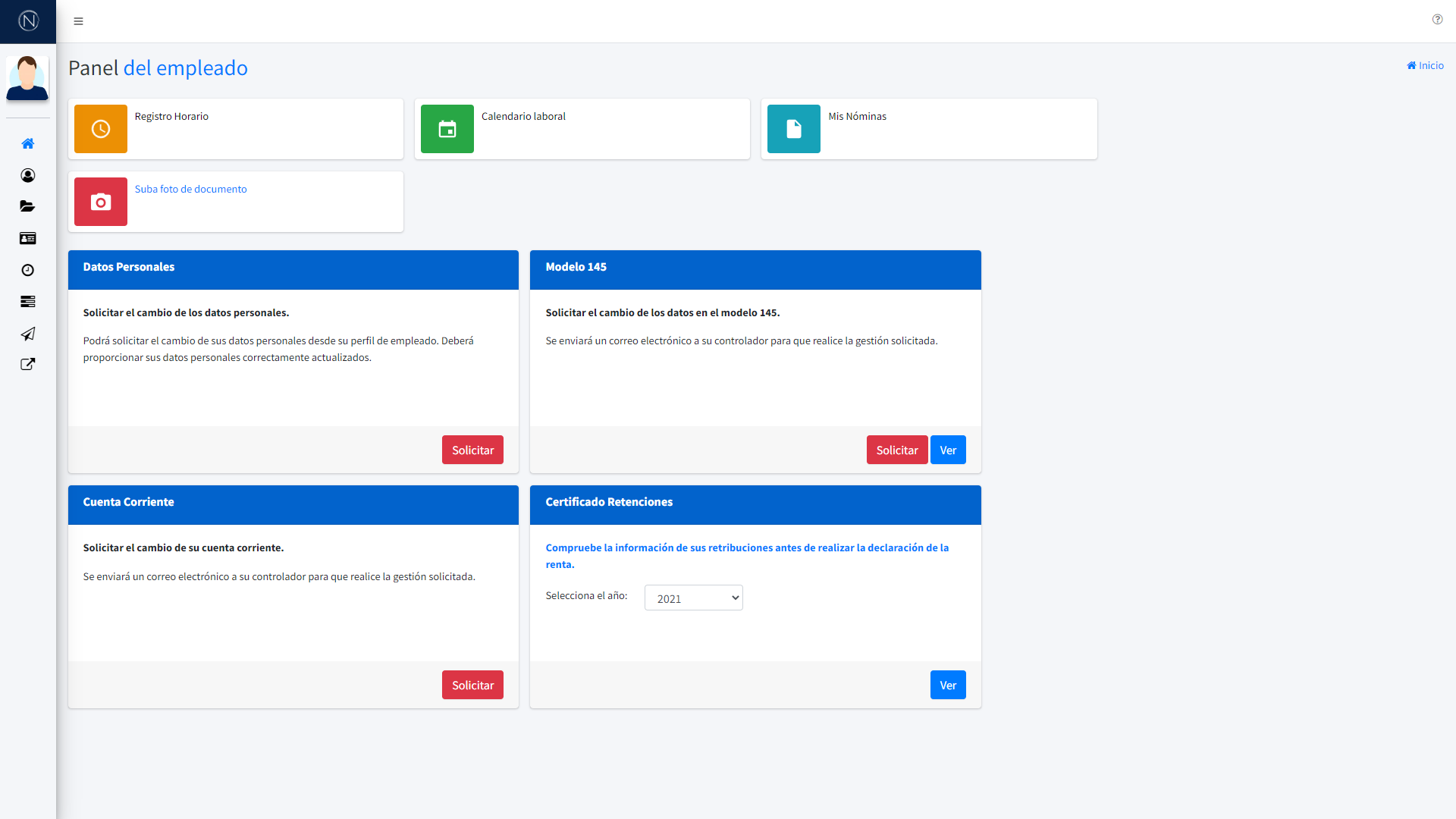The width and height of the screenshot is (1456, 819).
Task: Open the clock icon in sidebar
Action: 28,270
